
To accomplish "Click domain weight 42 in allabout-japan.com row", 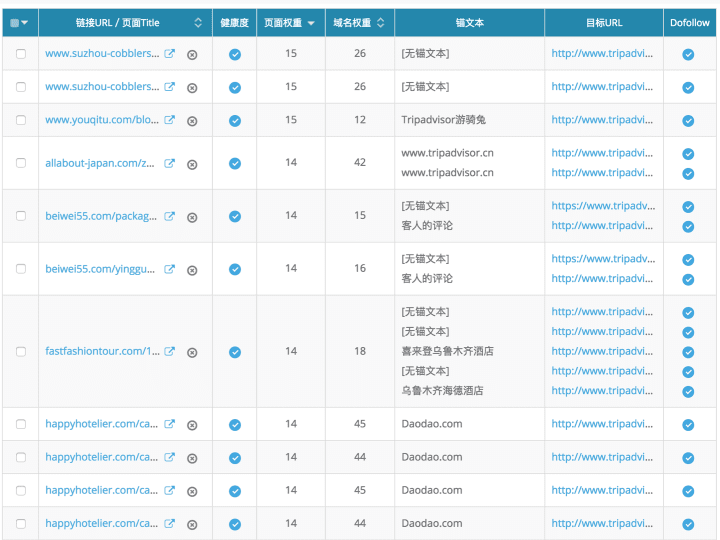I will (x=360, y=163).
